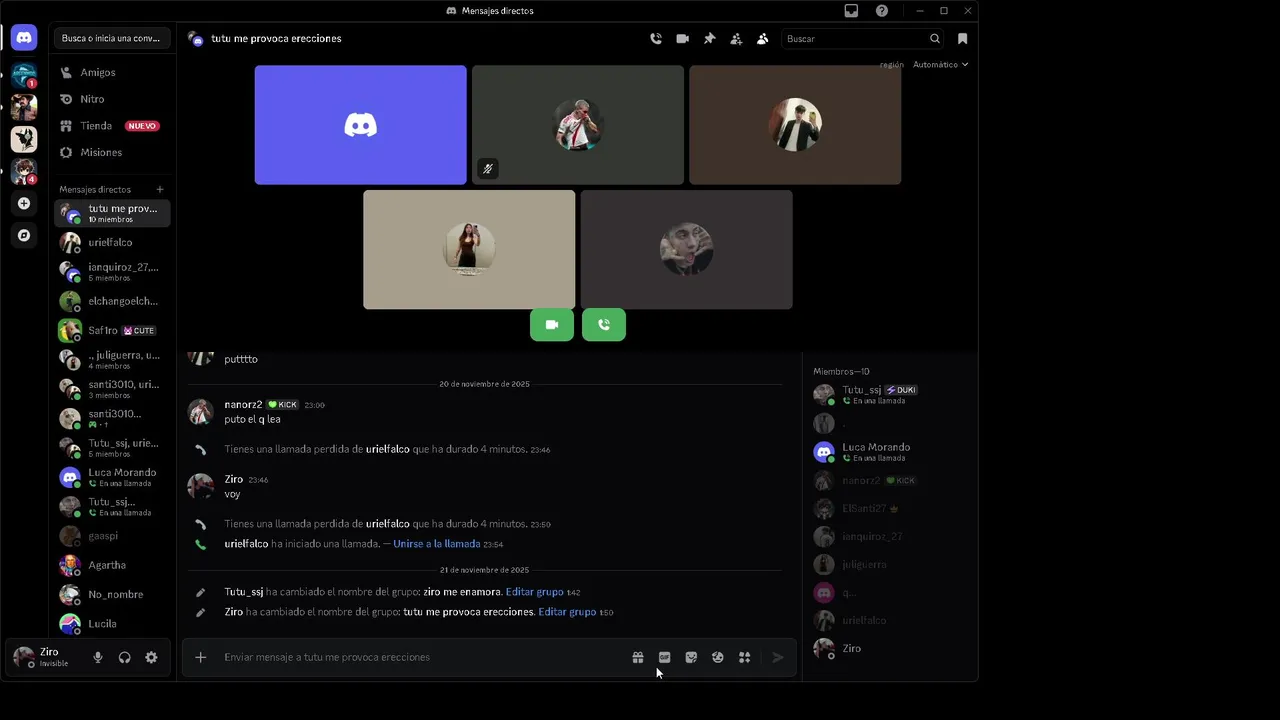This screenshot has height=720, width=1280.
Task: Select the Discord logo call tile
Action: (x=360, y=125)
